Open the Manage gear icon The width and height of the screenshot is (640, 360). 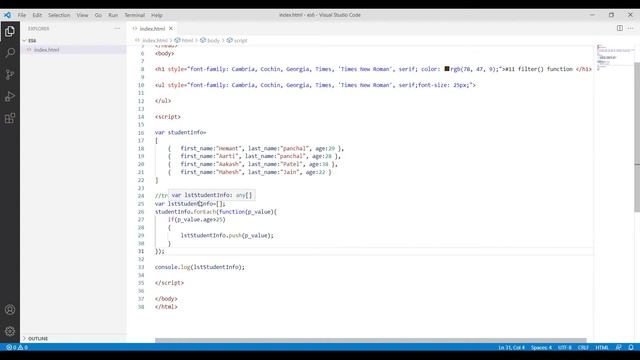point(10,331)
